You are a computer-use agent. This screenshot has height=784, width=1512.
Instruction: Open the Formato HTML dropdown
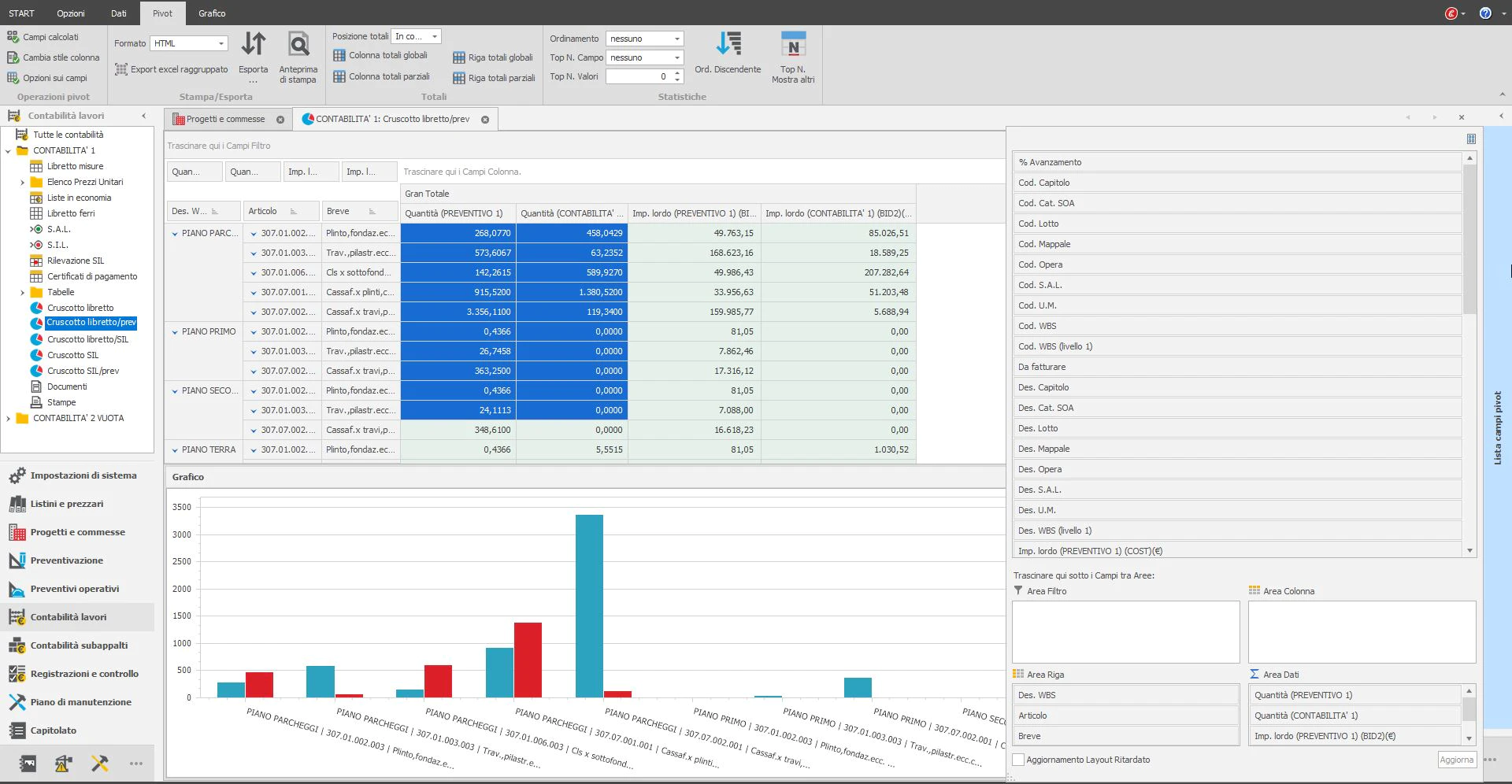pyautogui.click(x=189, y=43)
